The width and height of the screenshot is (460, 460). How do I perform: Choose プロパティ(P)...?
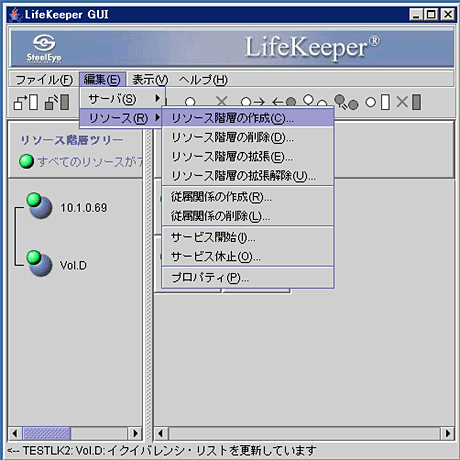[248, 278]
